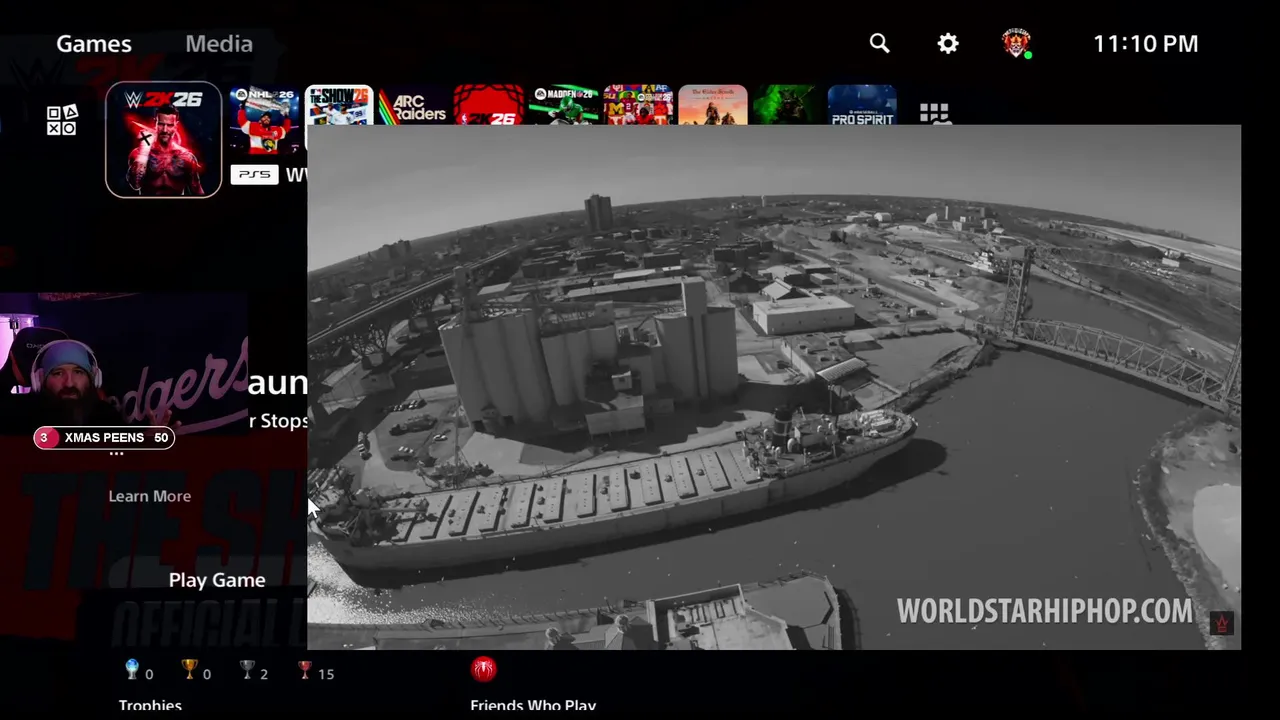The width and height of the screenshot is (1280, 720).
Task: Open the search magnifier
Action: pos(879,43)
